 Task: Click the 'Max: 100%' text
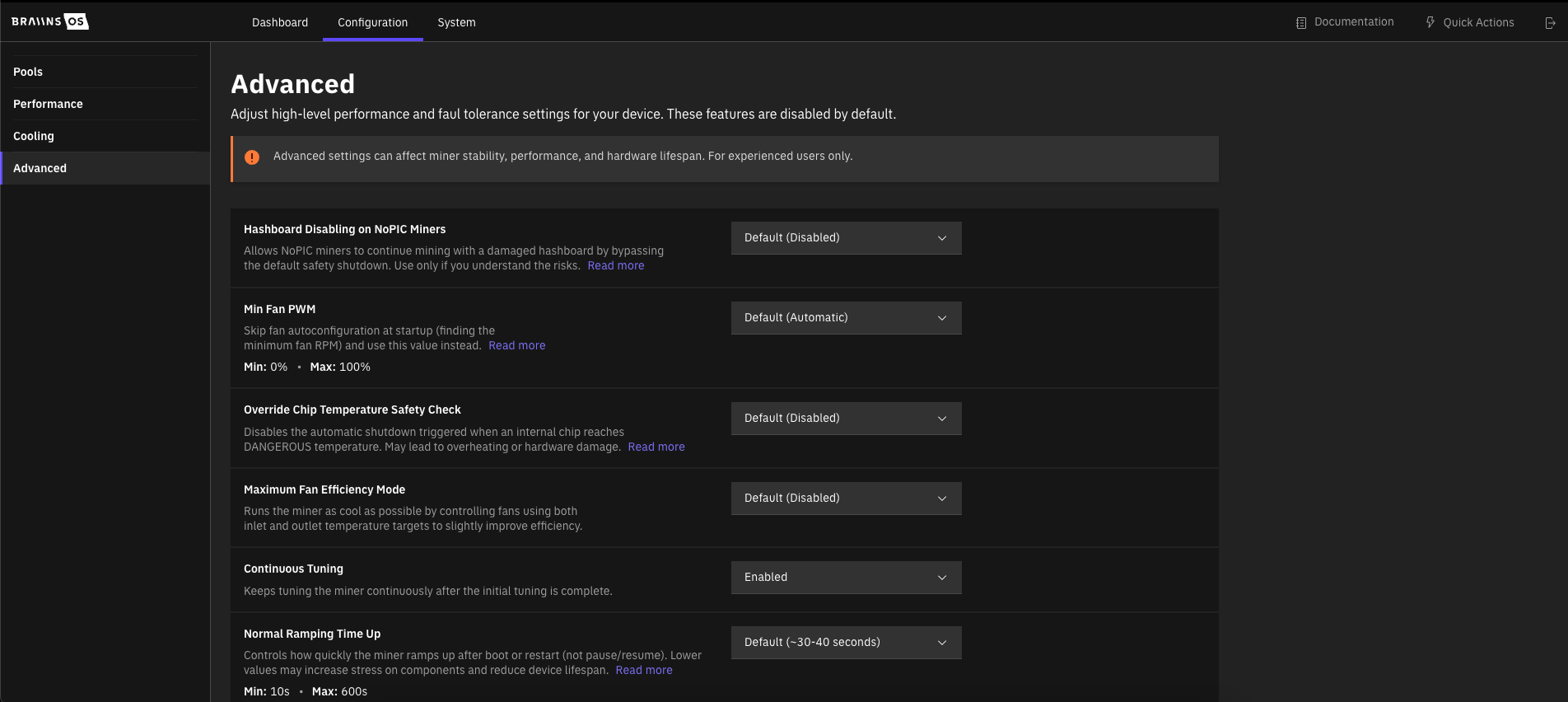340,367
